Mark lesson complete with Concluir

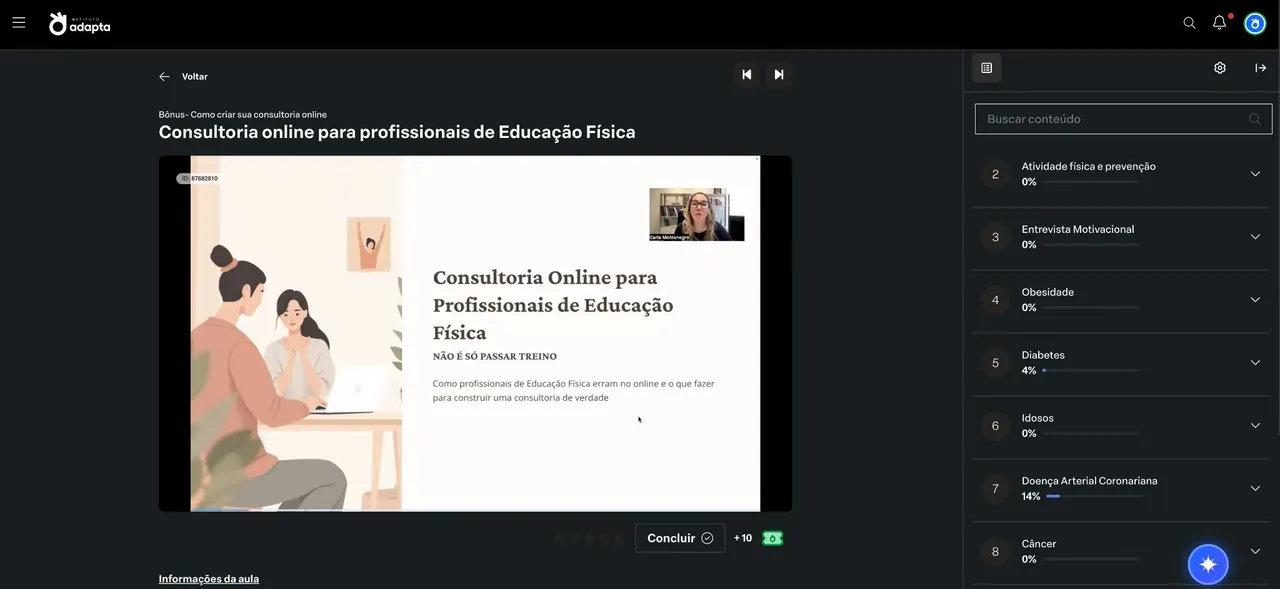coord(680,538)
